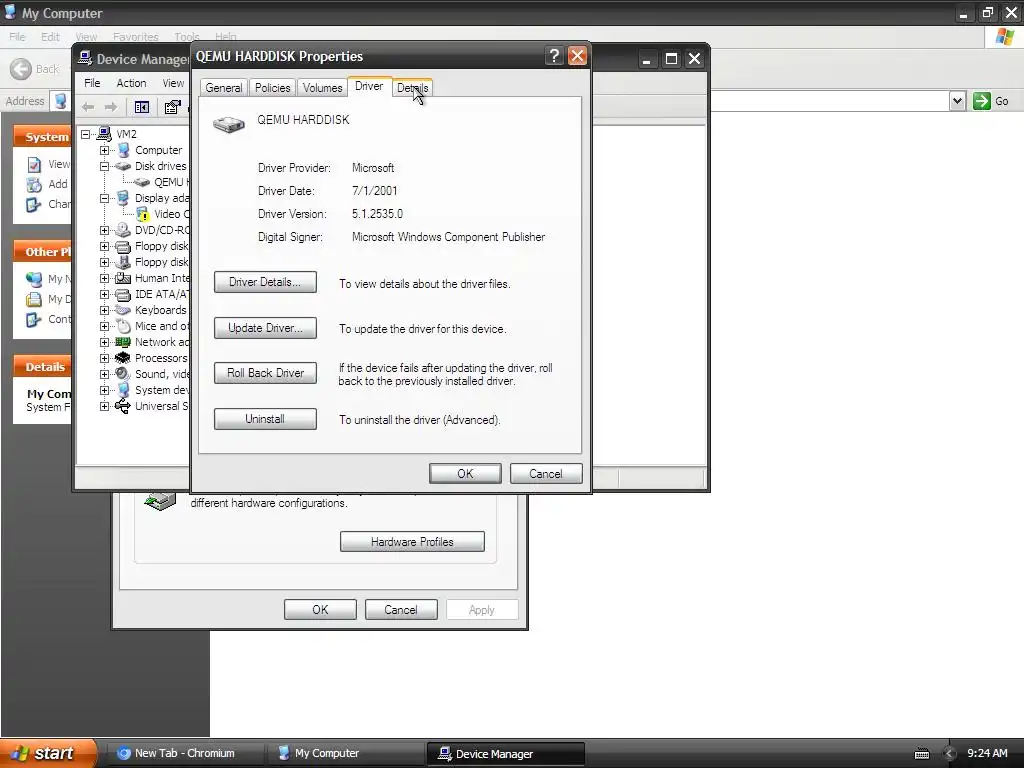Expand the Computer node

[104, 150]
